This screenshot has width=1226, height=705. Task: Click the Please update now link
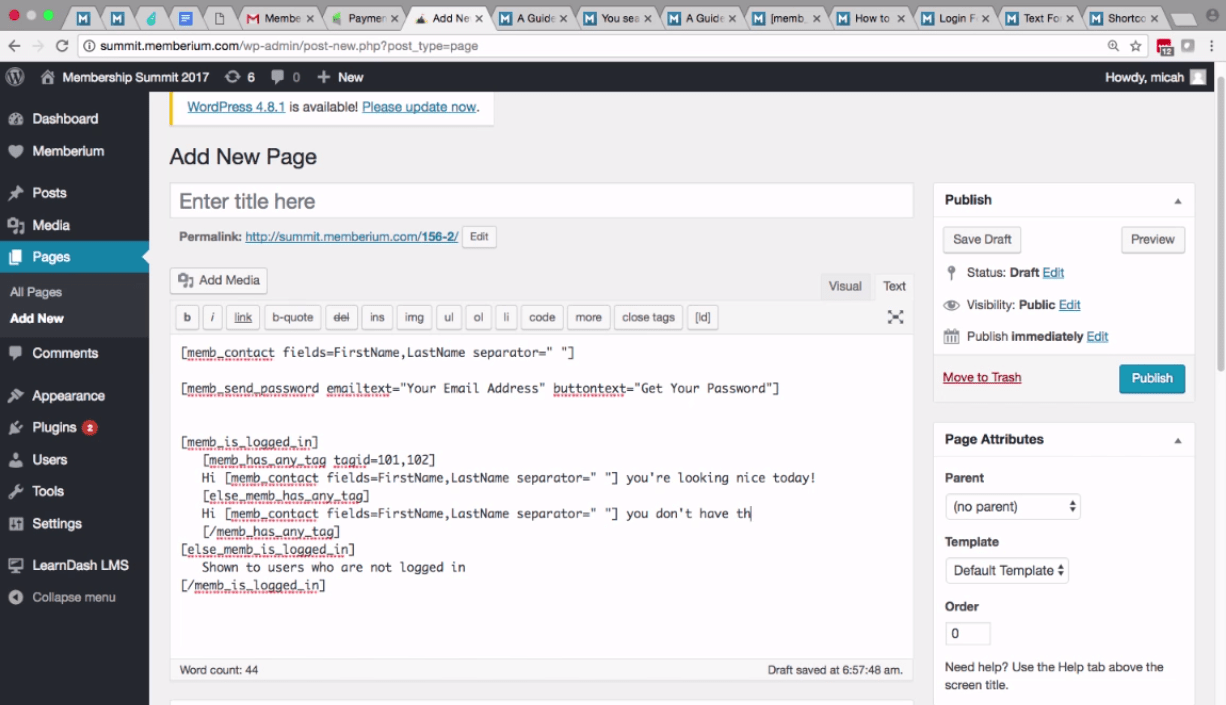(x=419, y=107)
